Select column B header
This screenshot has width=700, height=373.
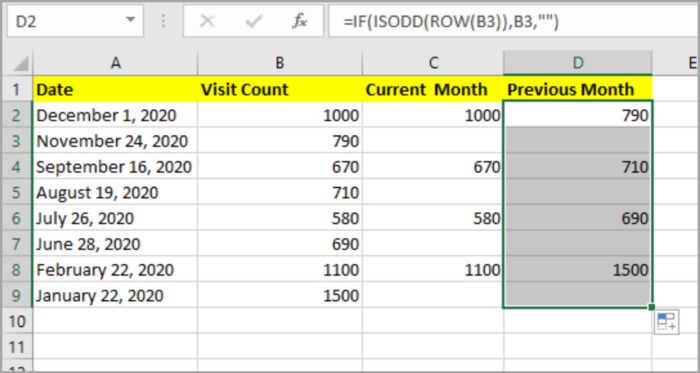[279, 63]
